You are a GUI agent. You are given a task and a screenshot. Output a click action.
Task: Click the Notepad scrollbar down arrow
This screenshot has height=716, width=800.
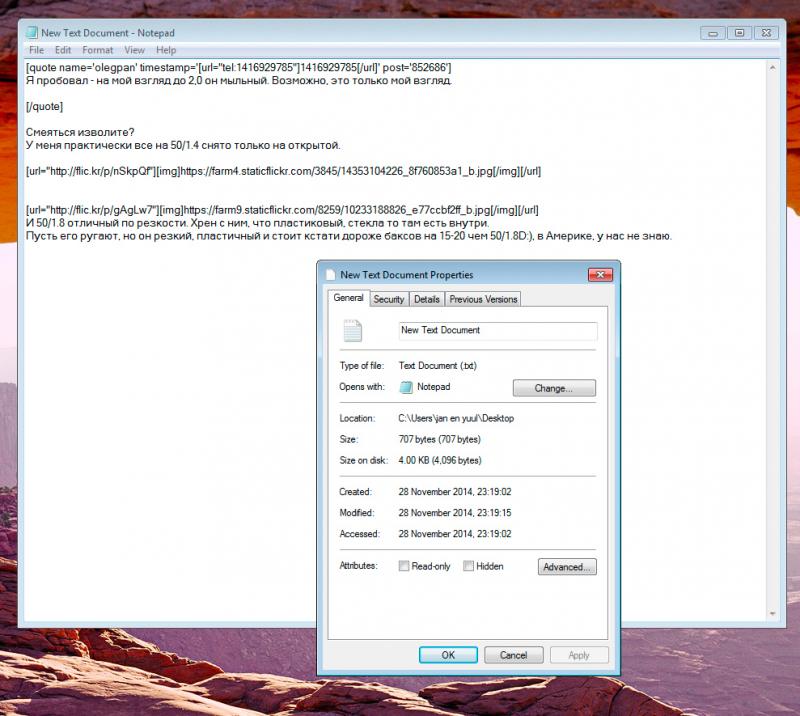(772, 614)
